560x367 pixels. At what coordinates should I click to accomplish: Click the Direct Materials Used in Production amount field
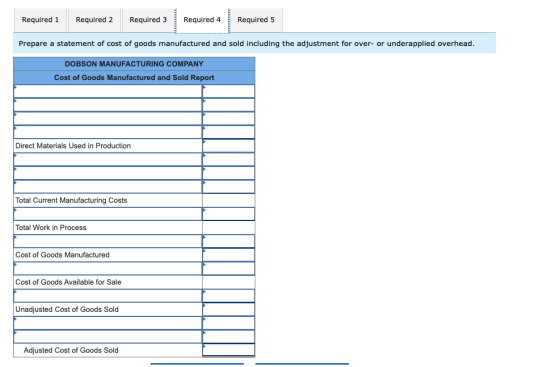coord(229,146)
